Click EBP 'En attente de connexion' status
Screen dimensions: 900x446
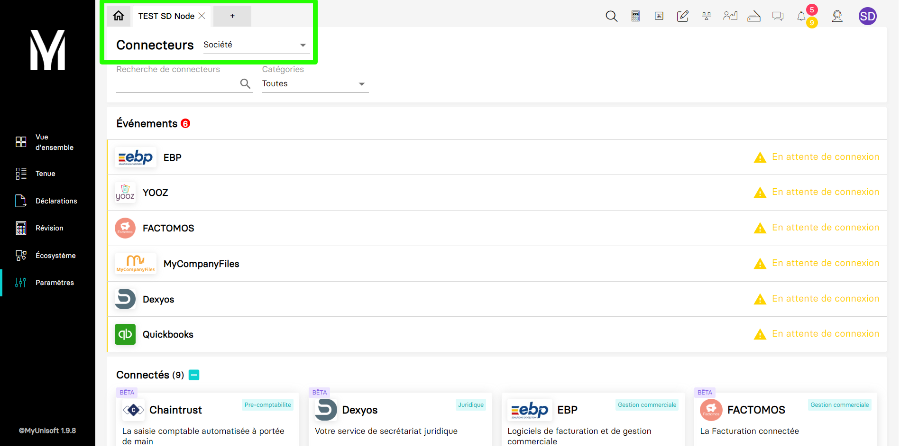(825, 157)
